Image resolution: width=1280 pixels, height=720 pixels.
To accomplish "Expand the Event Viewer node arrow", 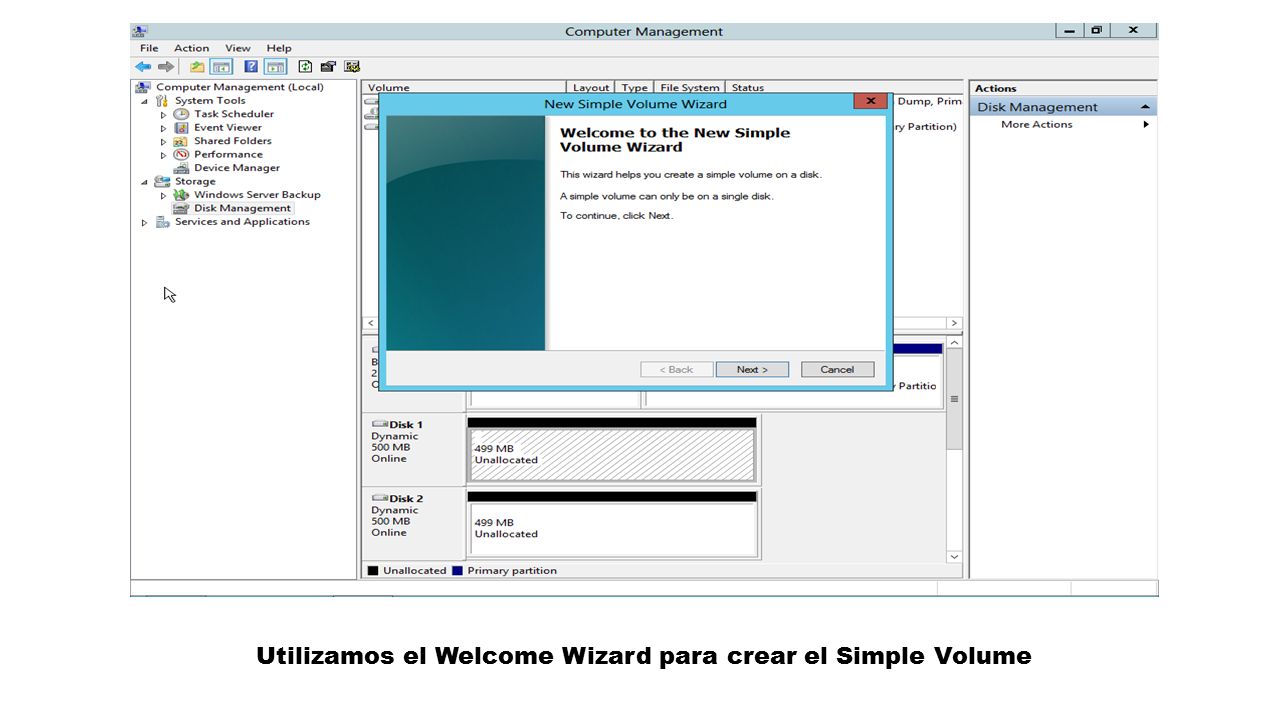I will click(164, 128).
